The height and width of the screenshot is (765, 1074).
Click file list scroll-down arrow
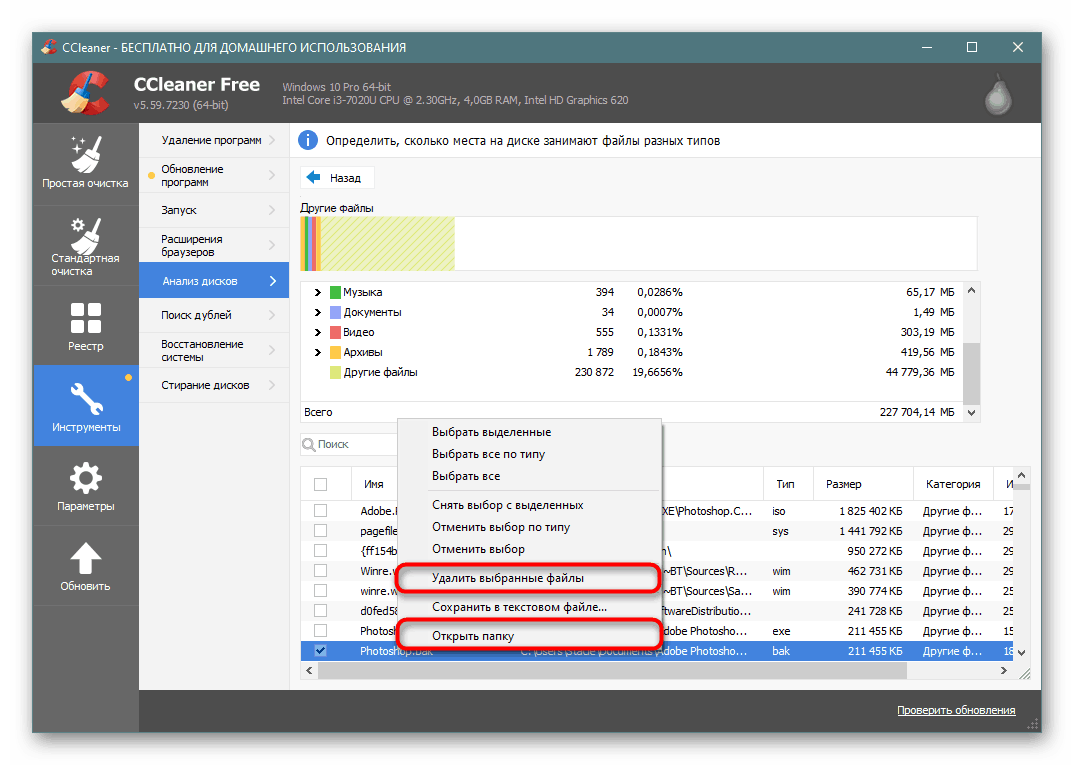1021,653
